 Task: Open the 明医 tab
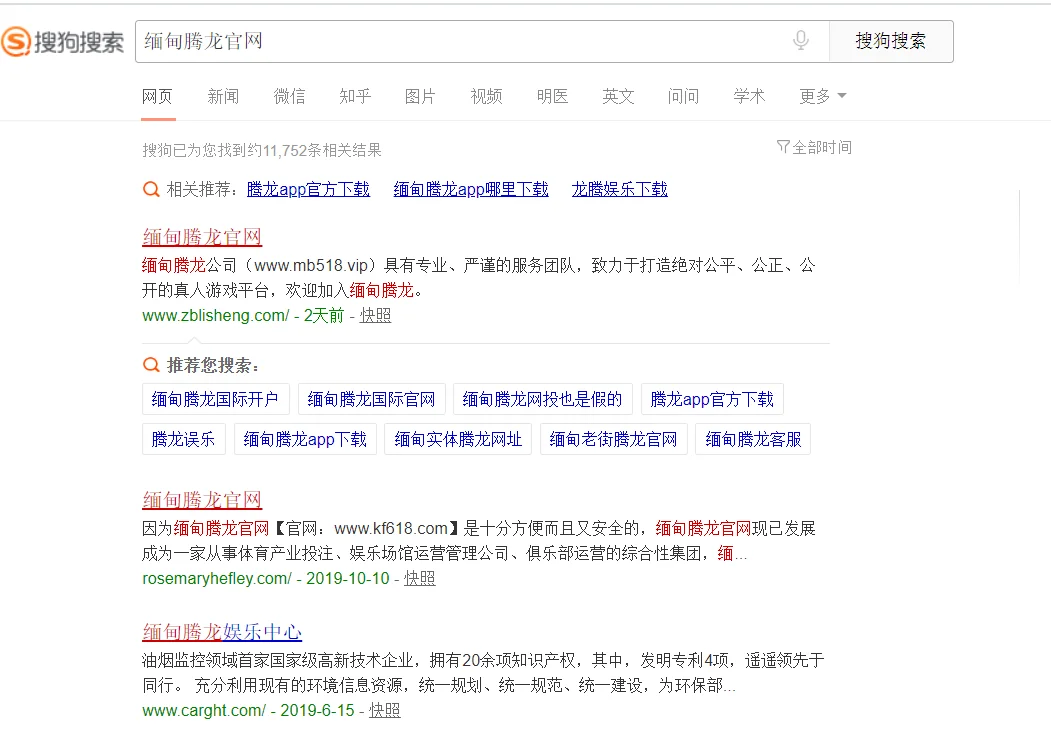pyautogui.click(x=552, y=97)
